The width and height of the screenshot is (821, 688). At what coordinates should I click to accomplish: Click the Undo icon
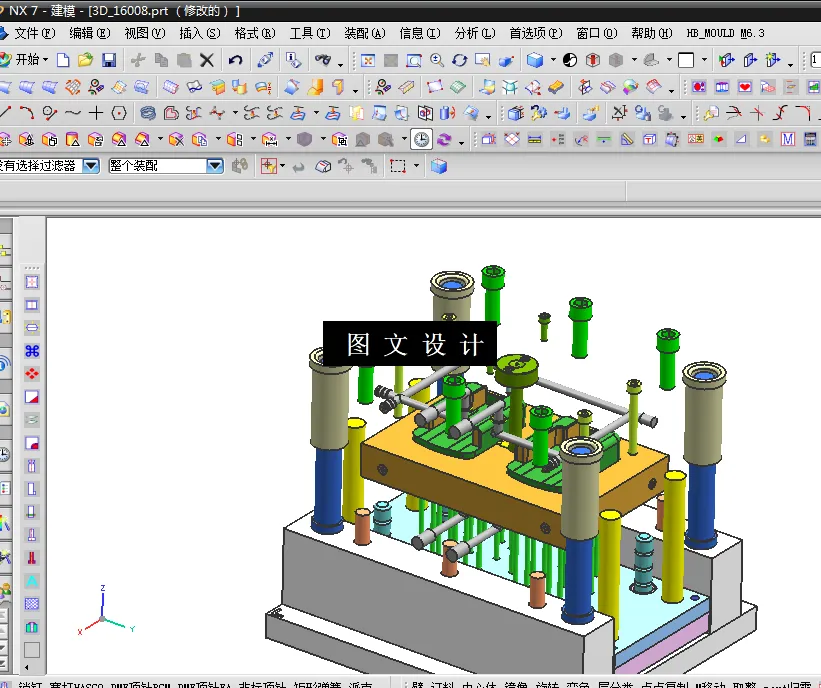(x=235, y=62)
